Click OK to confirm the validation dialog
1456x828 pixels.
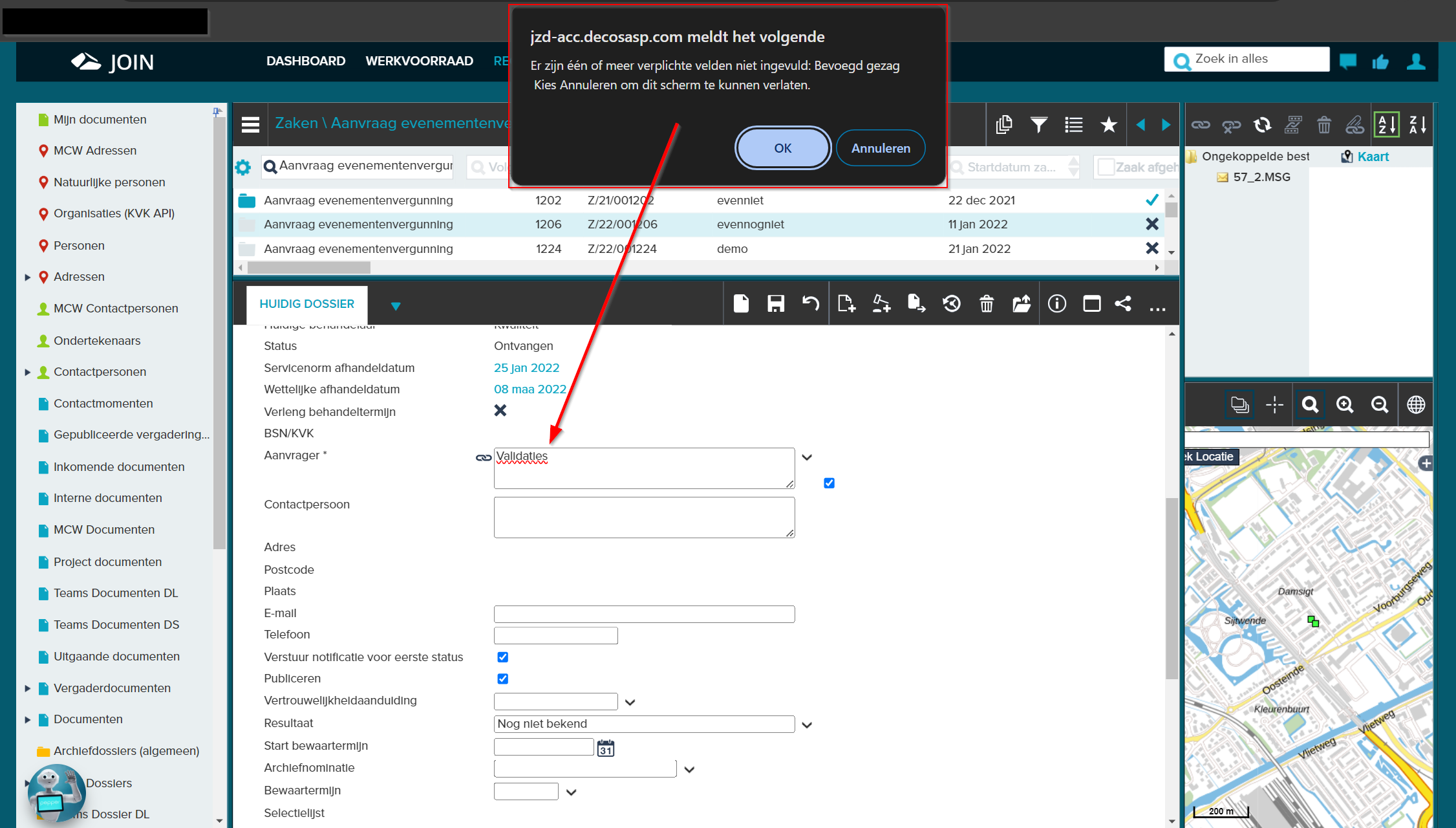(782, 148)
